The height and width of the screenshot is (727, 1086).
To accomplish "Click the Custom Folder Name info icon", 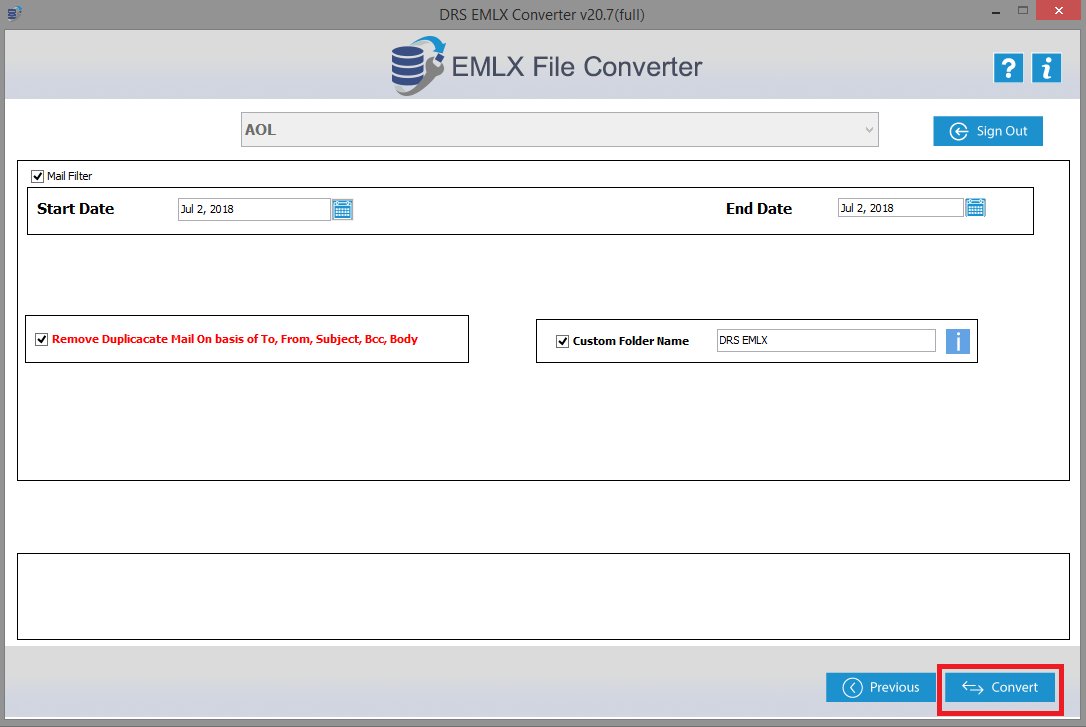I will [957, 341].
